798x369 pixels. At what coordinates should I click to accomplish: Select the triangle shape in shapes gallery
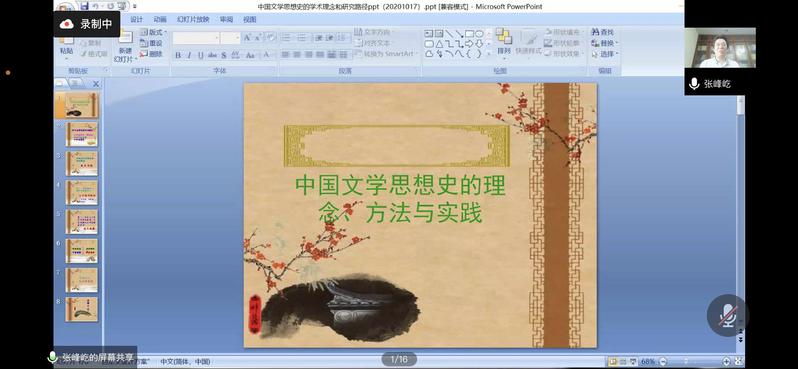pos(439,44)
